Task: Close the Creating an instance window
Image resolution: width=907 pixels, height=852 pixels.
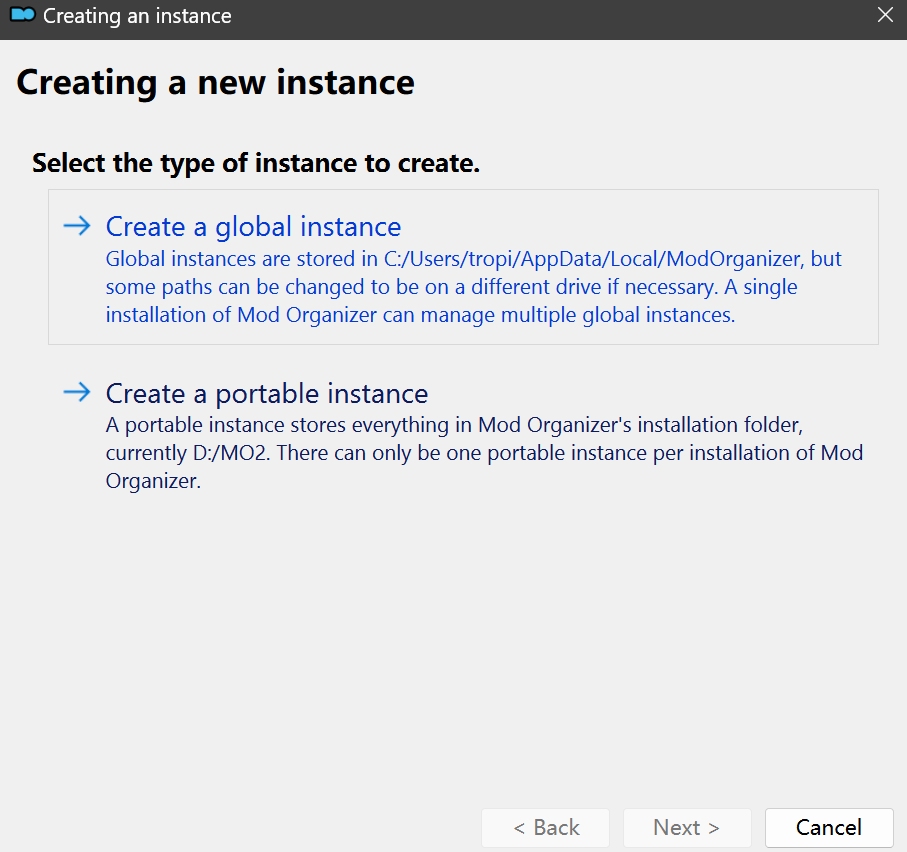Action: [x=884, y=16]
